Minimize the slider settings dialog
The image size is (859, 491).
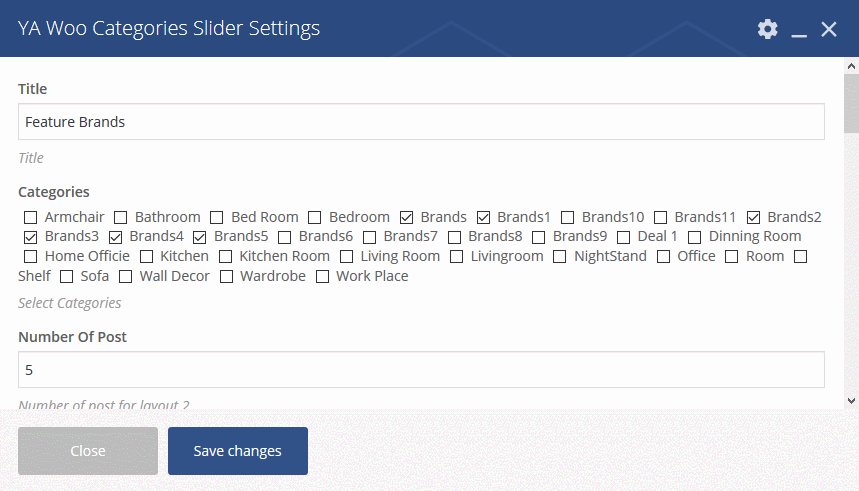[799, 29]
